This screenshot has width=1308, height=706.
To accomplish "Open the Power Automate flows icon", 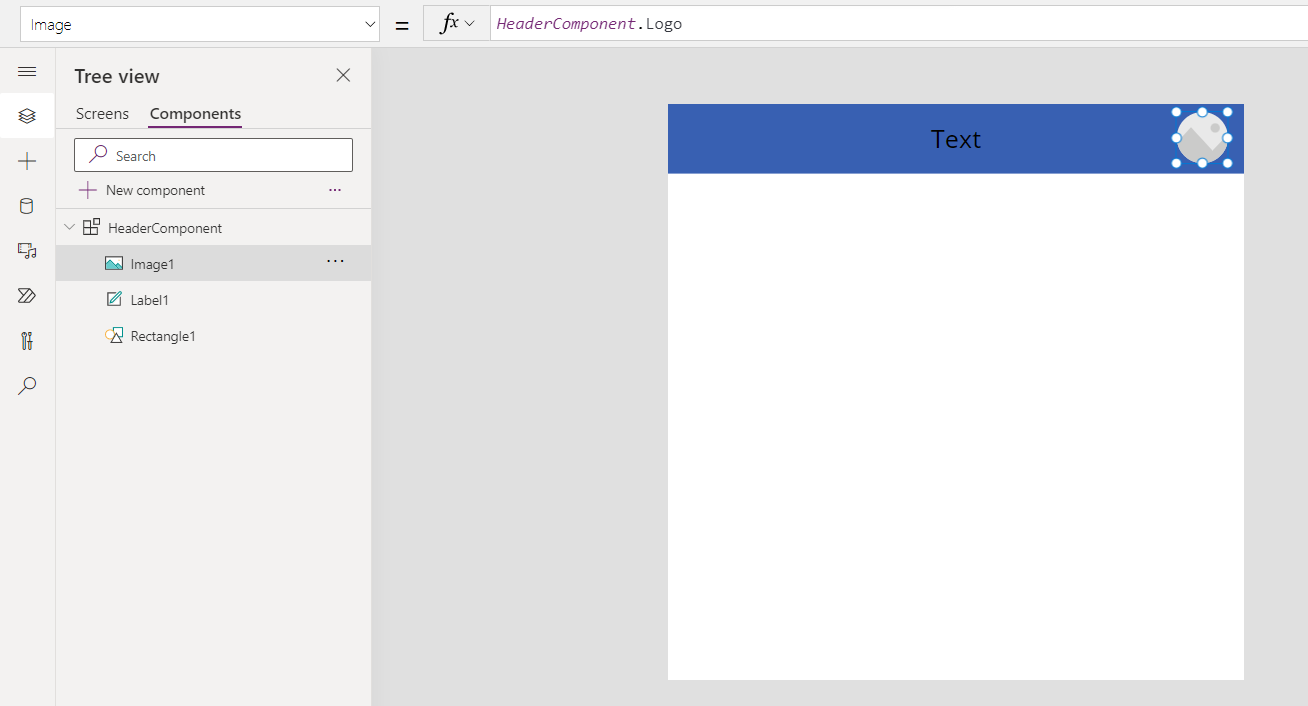I will pyautogui.click(x=27, y=296).
